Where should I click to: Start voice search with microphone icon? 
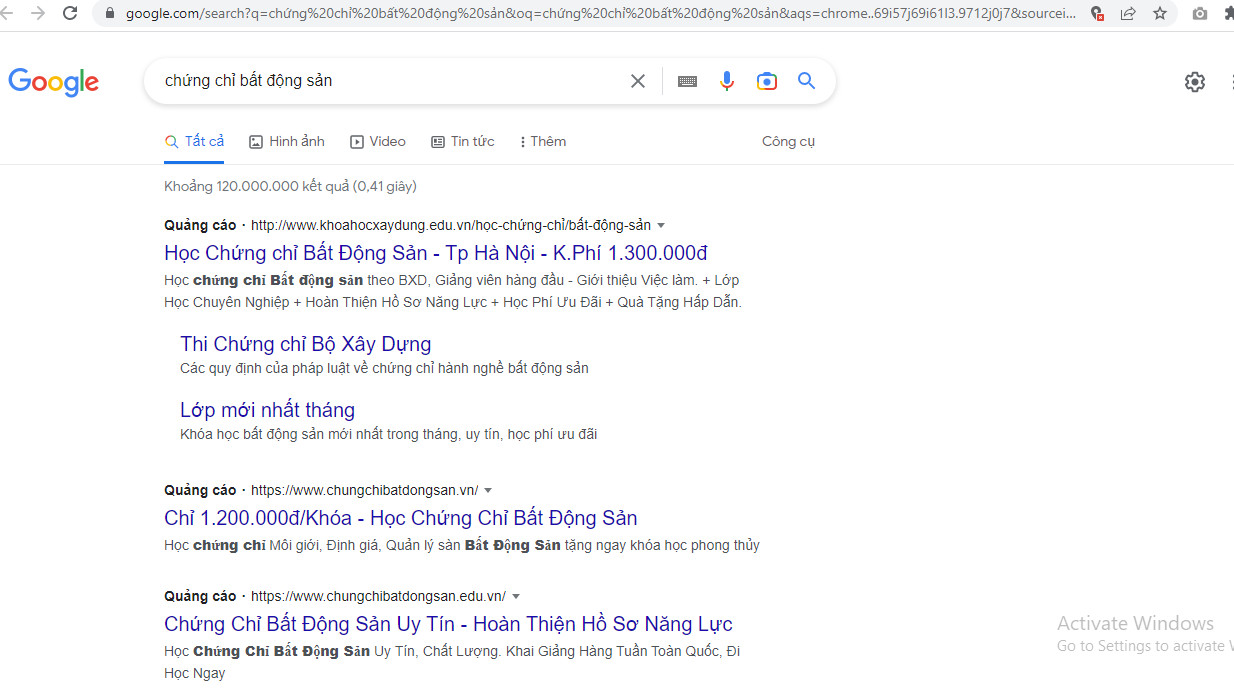[727, 81]
